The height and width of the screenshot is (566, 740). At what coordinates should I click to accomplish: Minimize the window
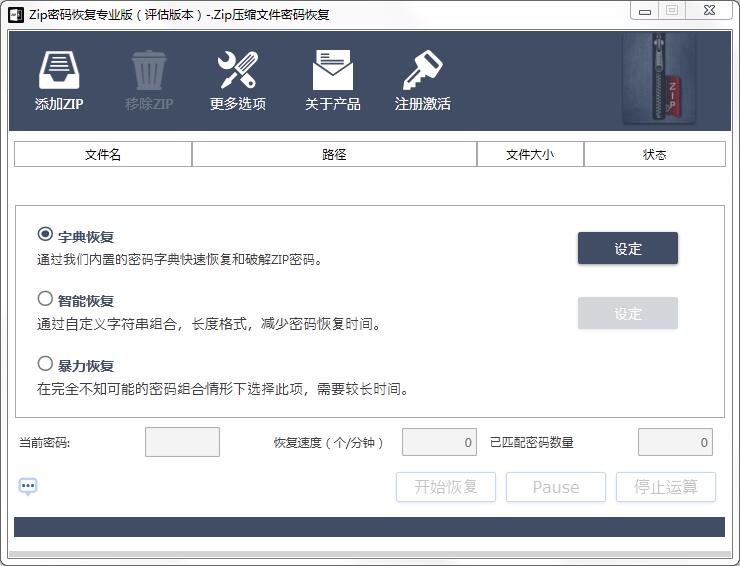point(645,11)
